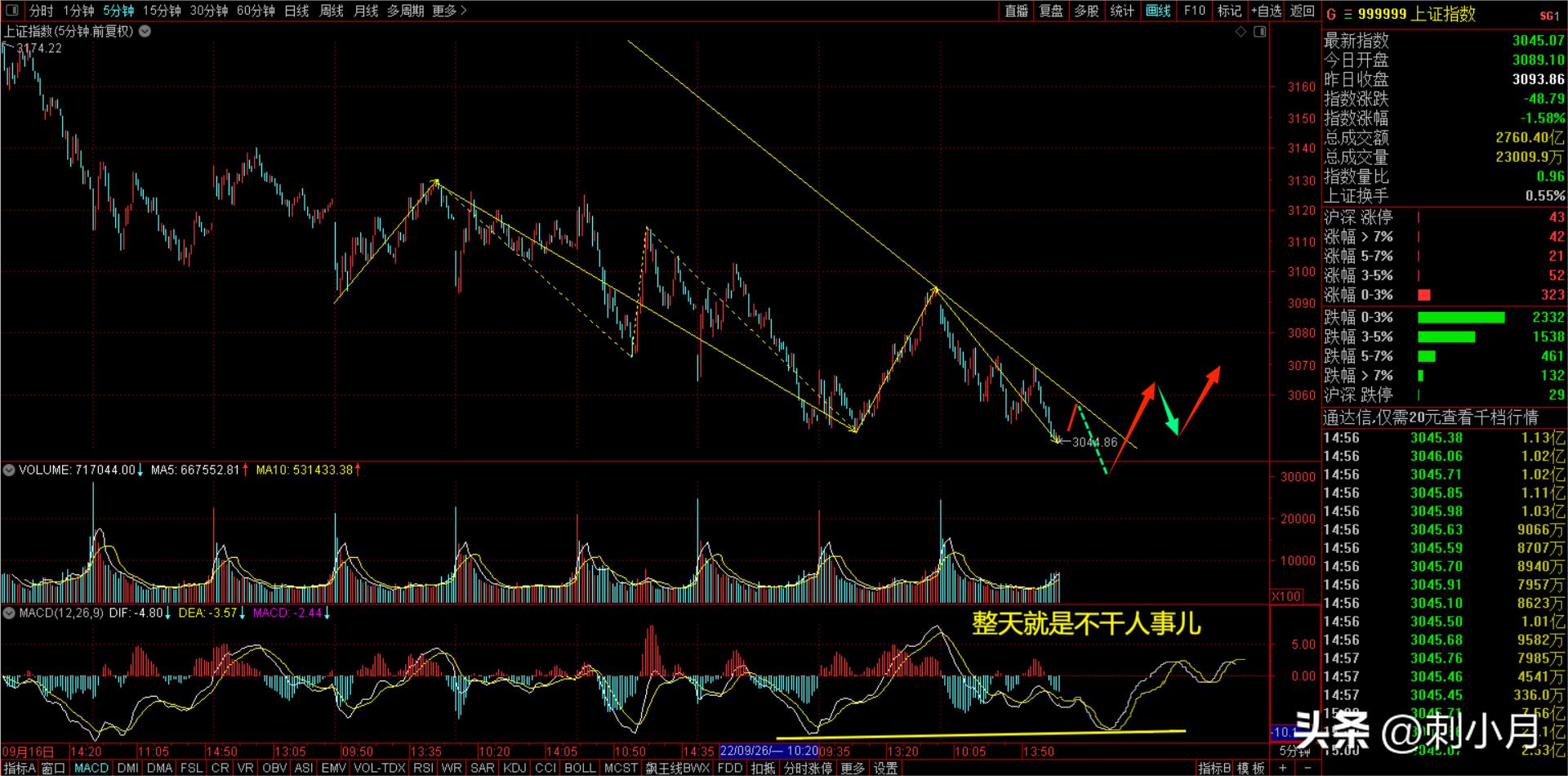This screenshot has height=776, width=1568.
Task: Select the RSI indicator
Action: 423,768
